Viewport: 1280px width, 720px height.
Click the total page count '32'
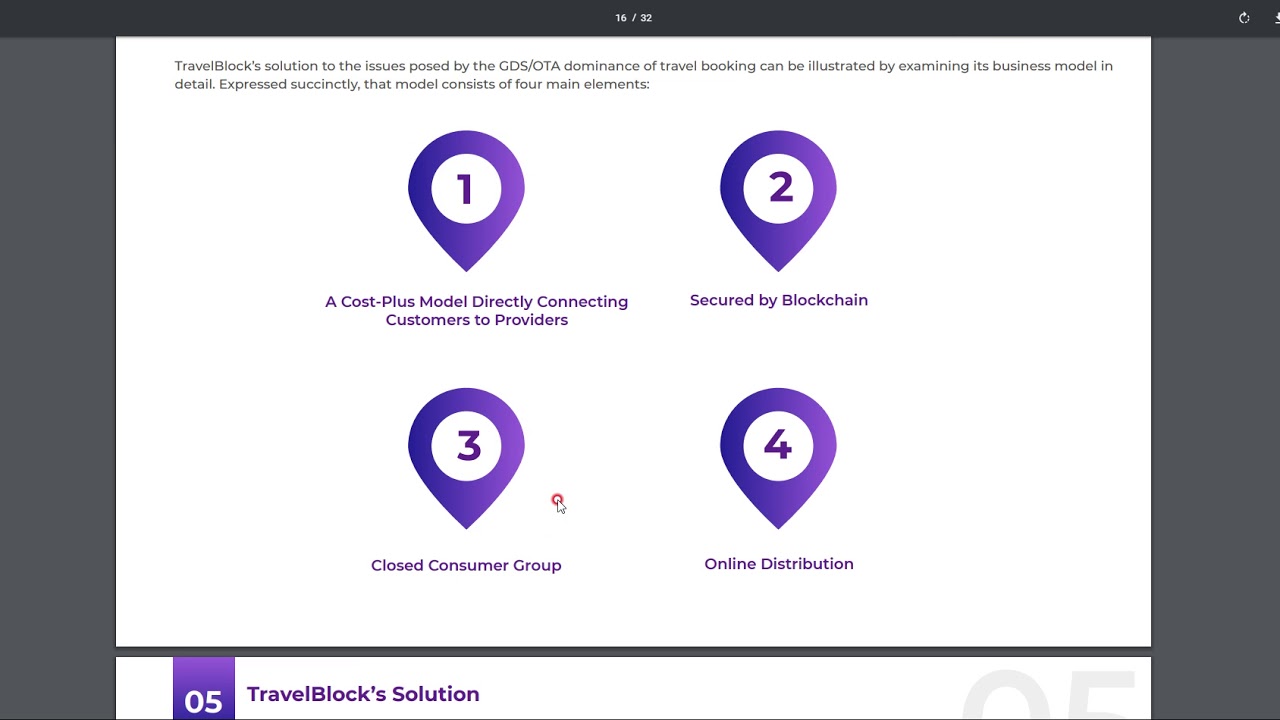646,18
